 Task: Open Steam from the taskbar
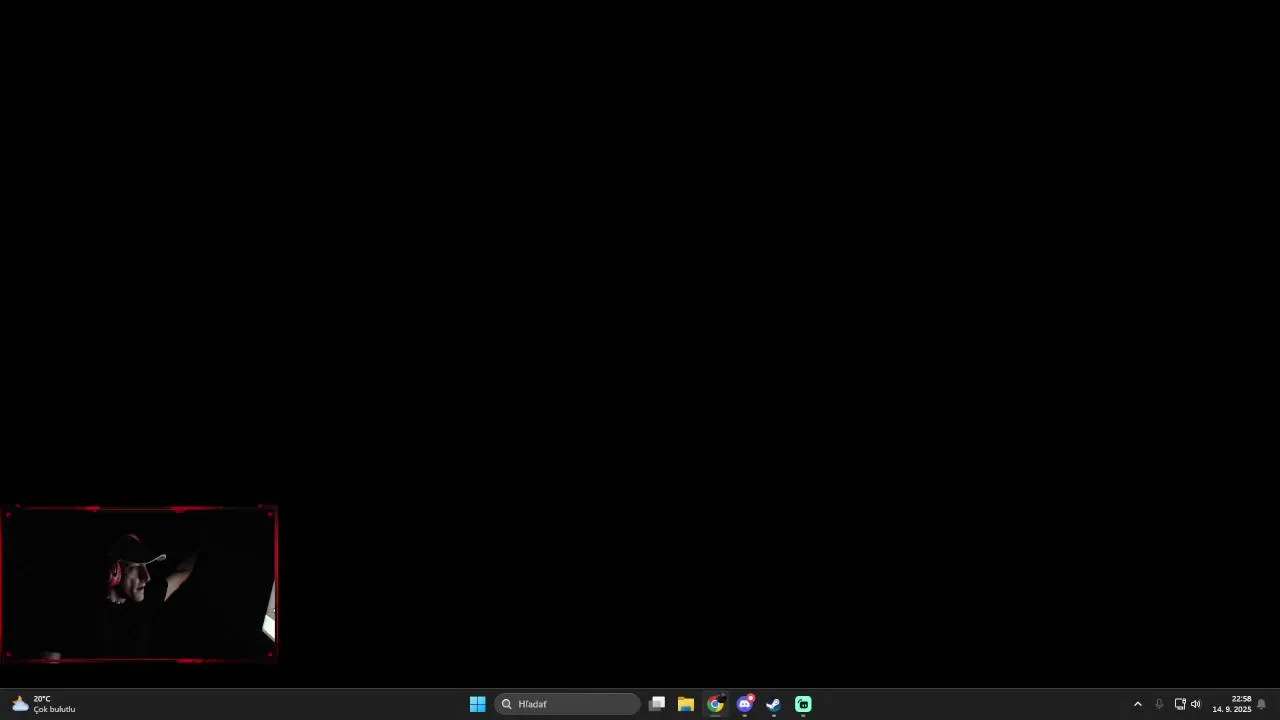(x=773, y=704)
